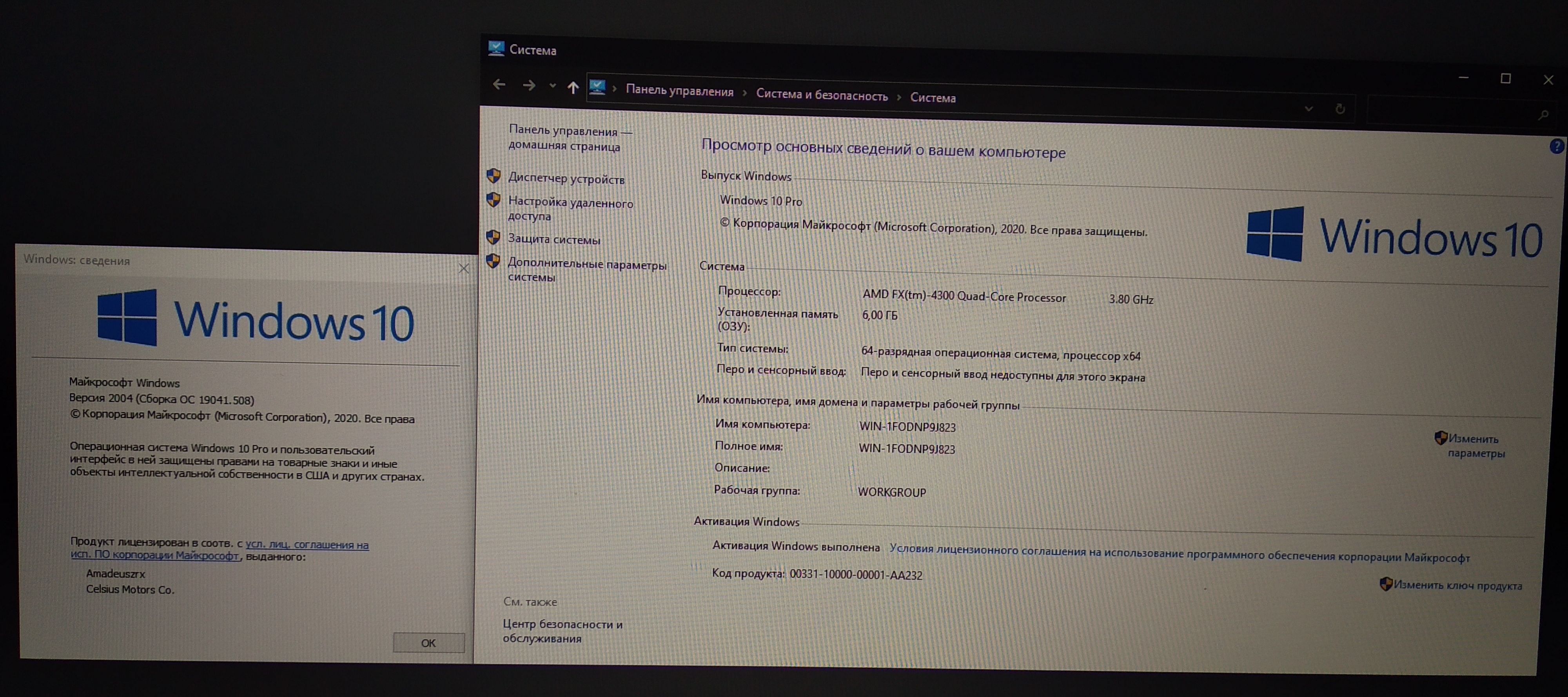Open recent locations dropdown chevron
The image size is (1568, 697).
553,86
